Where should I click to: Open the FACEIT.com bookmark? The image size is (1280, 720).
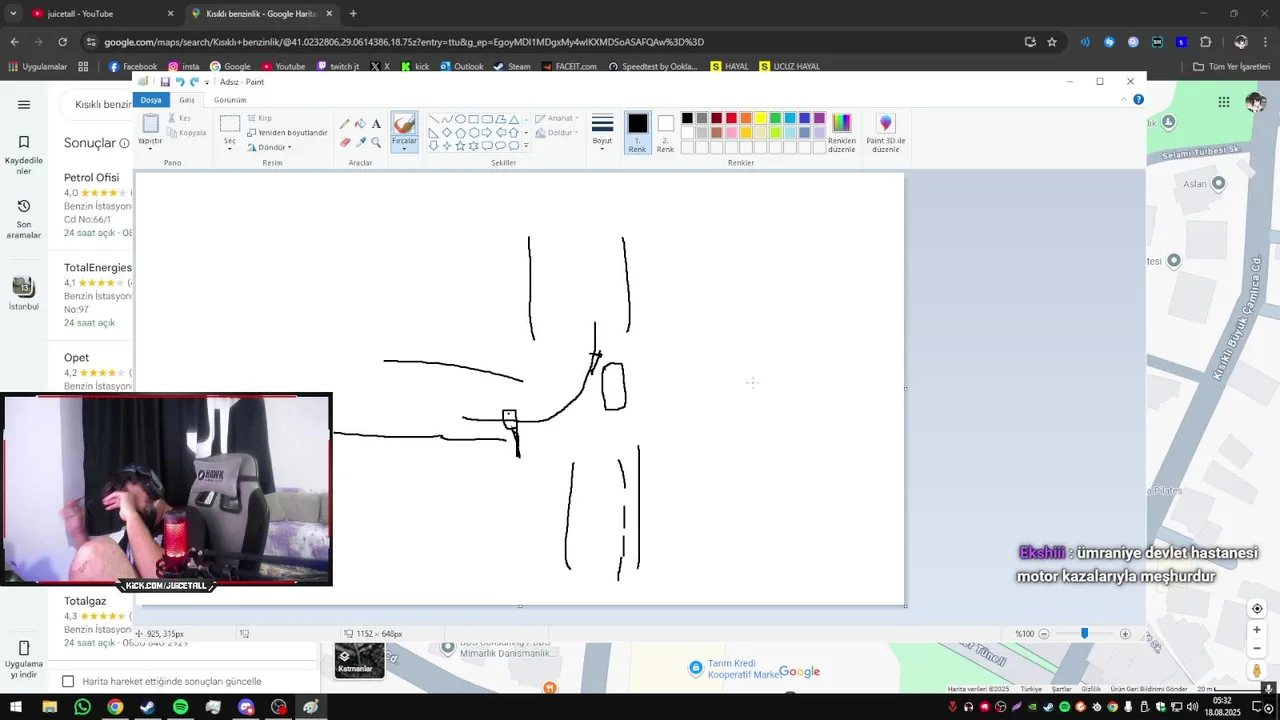[x=569, y=66]
